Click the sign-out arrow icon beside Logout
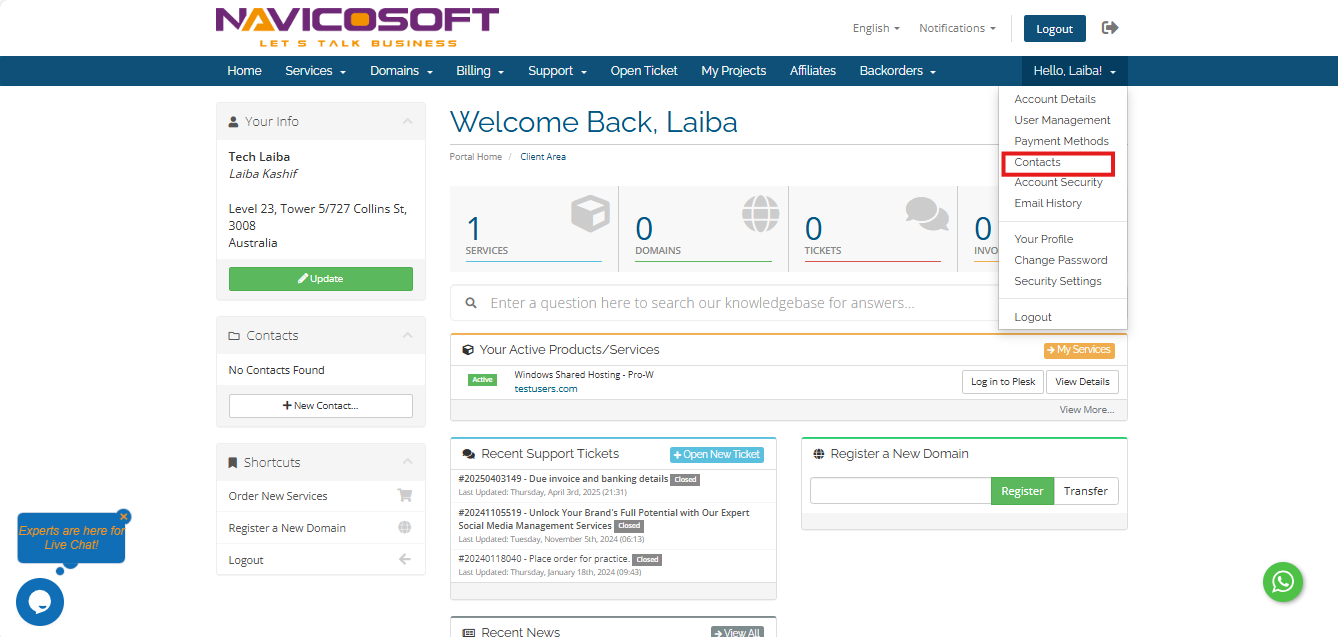This screenshot has height=637, width=1338. coord(1109,28)
